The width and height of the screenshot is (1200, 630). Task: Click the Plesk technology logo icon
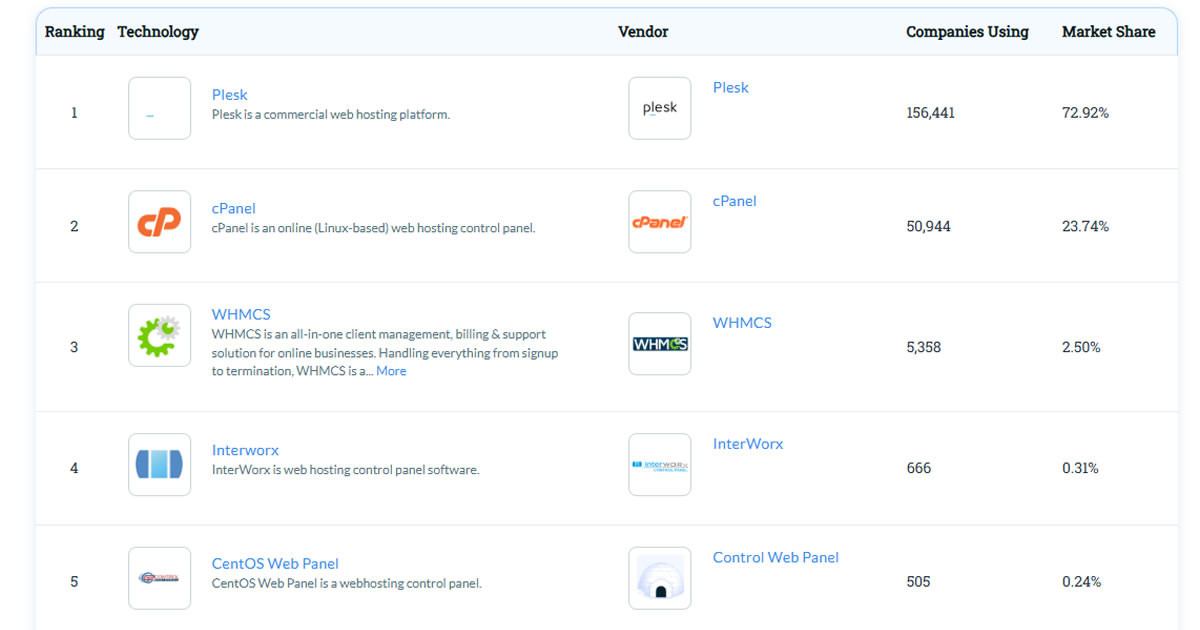click(159, 108)
